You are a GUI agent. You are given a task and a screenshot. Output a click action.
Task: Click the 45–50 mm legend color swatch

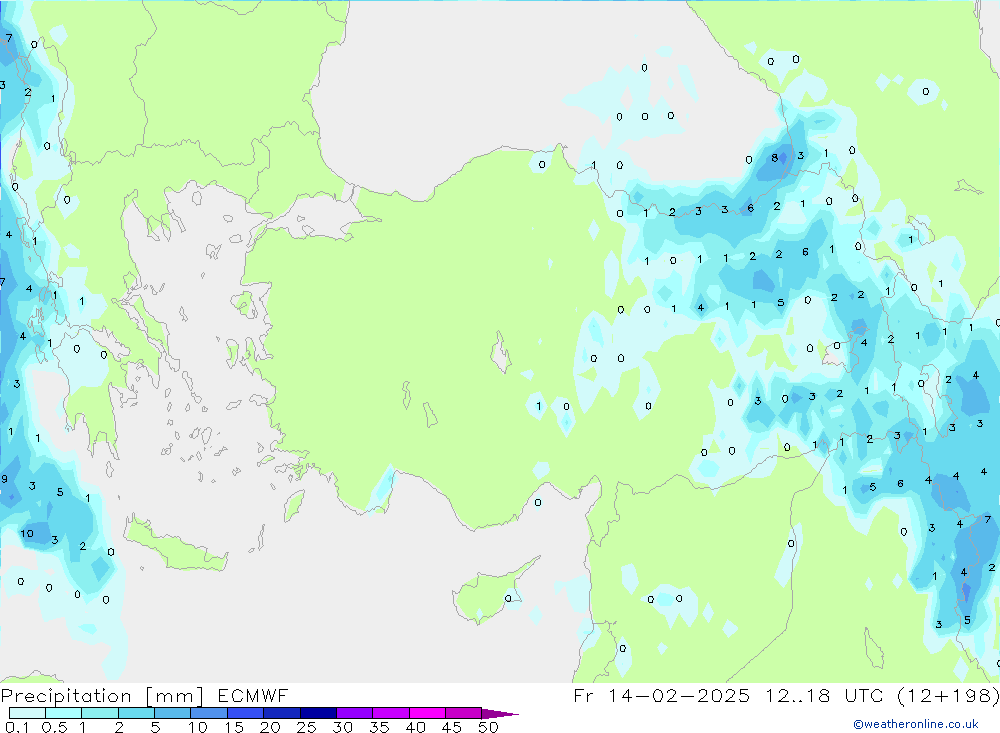[464, 713]
